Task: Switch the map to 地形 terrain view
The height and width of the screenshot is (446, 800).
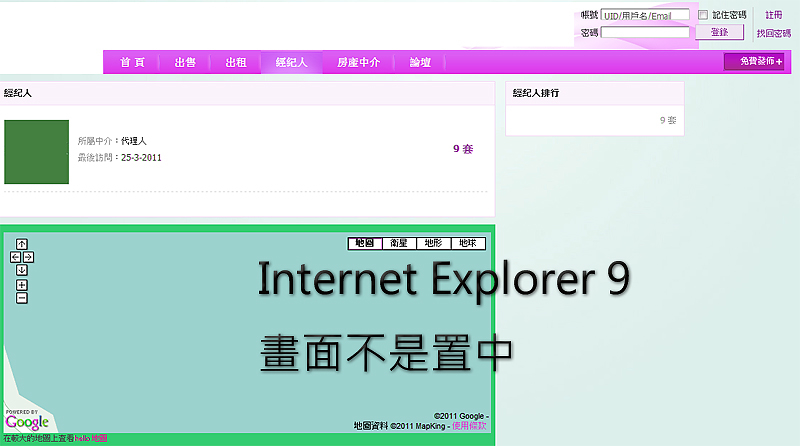Action: point(434,243)
